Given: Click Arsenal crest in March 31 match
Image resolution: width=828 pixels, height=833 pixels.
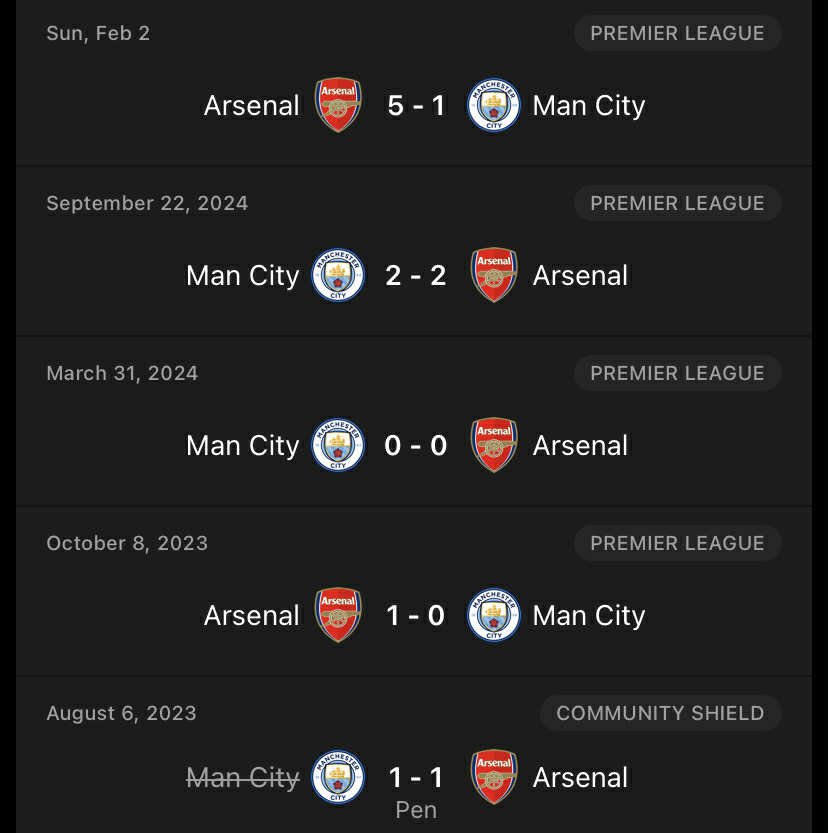Looking at the screenshot, I should coord(494,446).
